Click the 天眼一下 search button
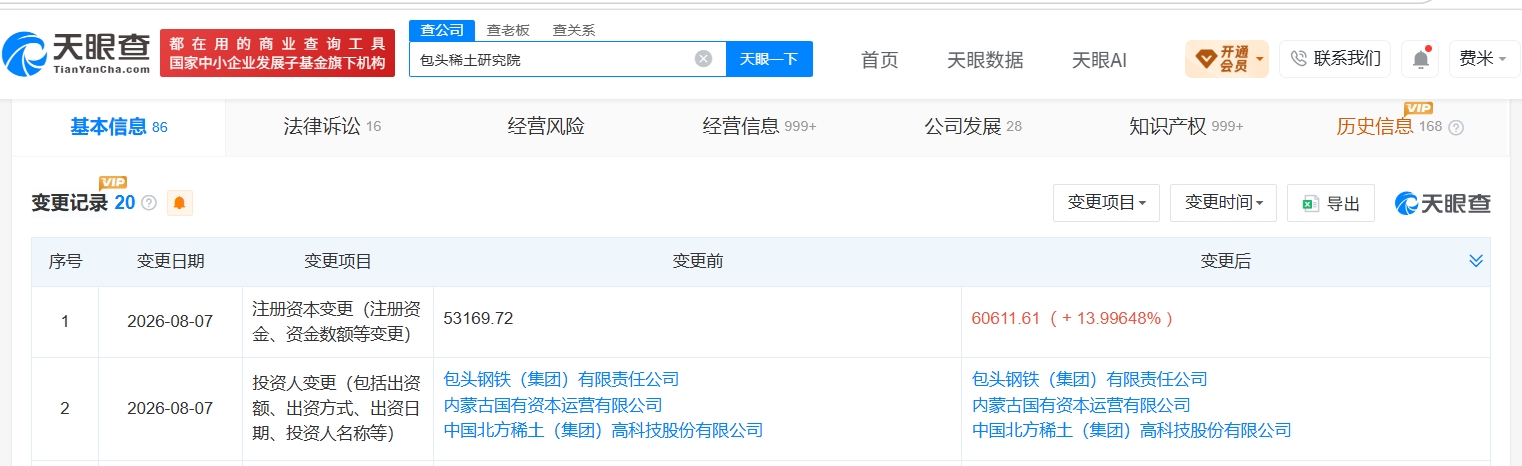1522x466 pixels. pyautogui.click(x=769, y=59)
